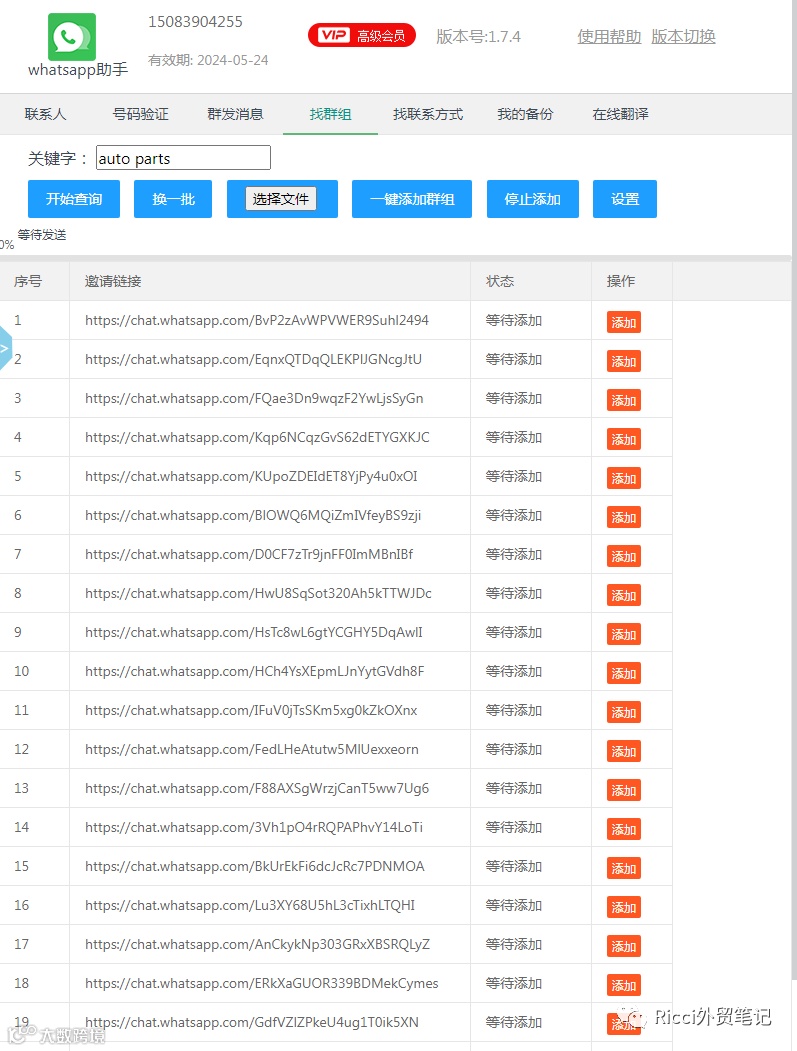Click the 版本号:1.7.4 label
The width and height of the screenshot is (797, 1051).
point(479,36)
